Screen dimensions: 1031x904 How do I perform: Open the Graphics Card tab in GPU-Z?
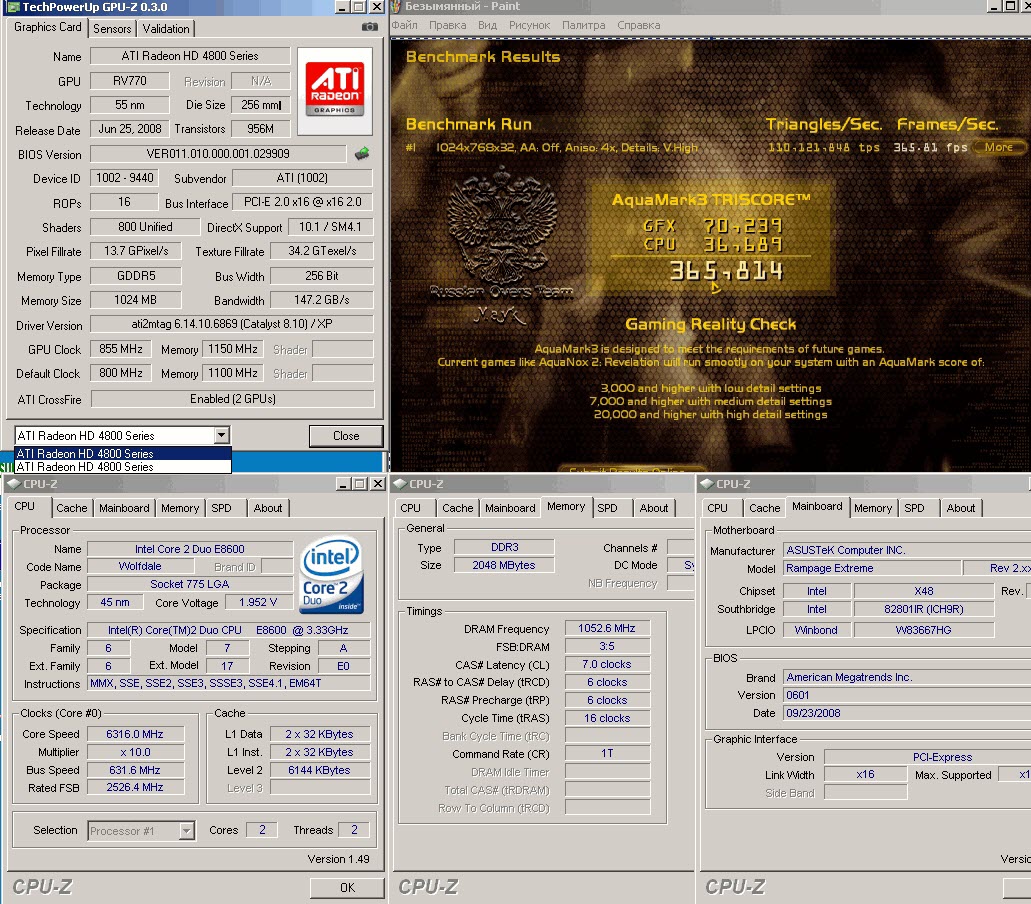tap(47, 27)
